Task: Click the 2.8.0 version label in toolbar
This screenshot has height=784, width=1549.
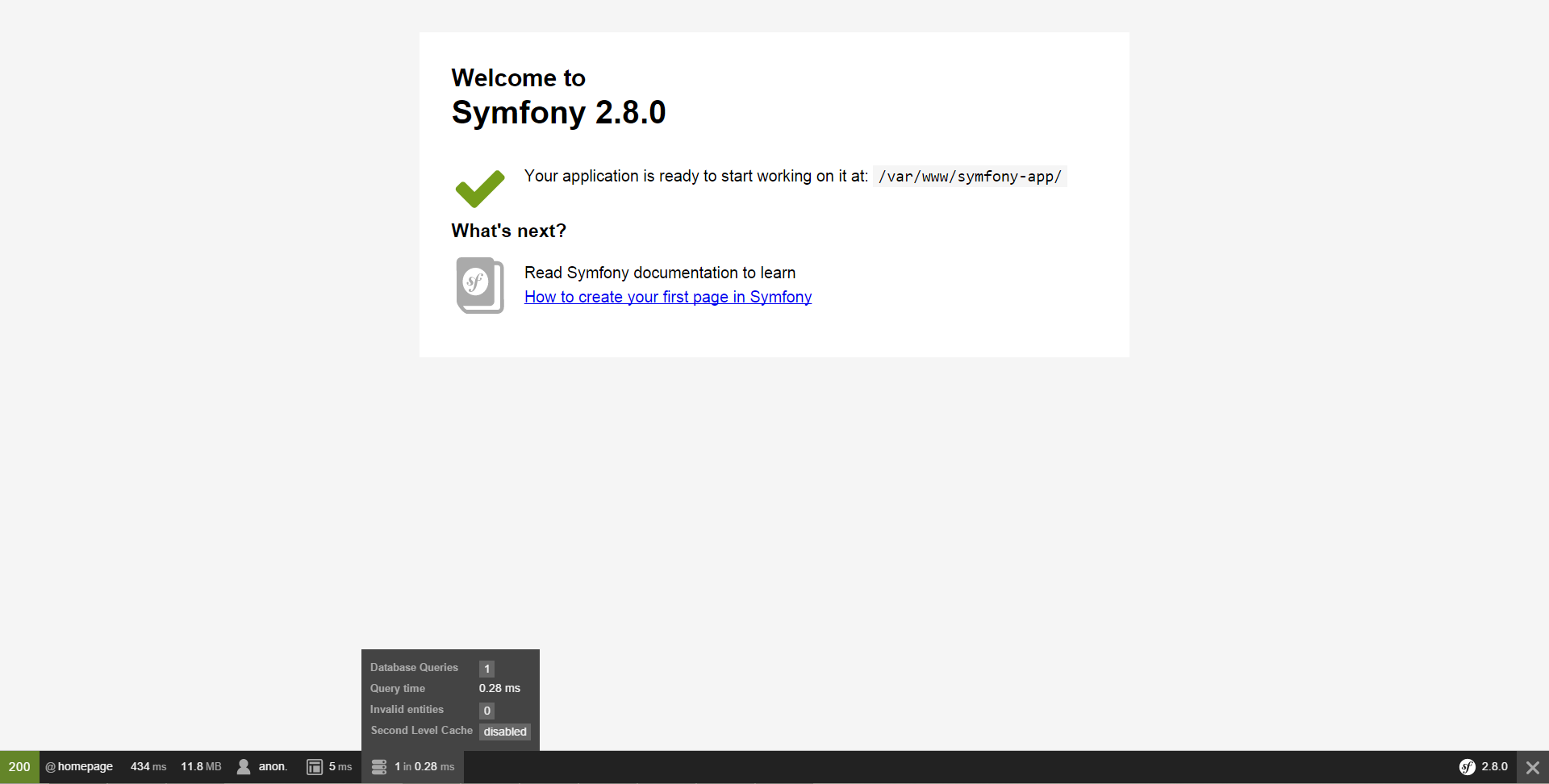Action: click(x=1494, y=767)
